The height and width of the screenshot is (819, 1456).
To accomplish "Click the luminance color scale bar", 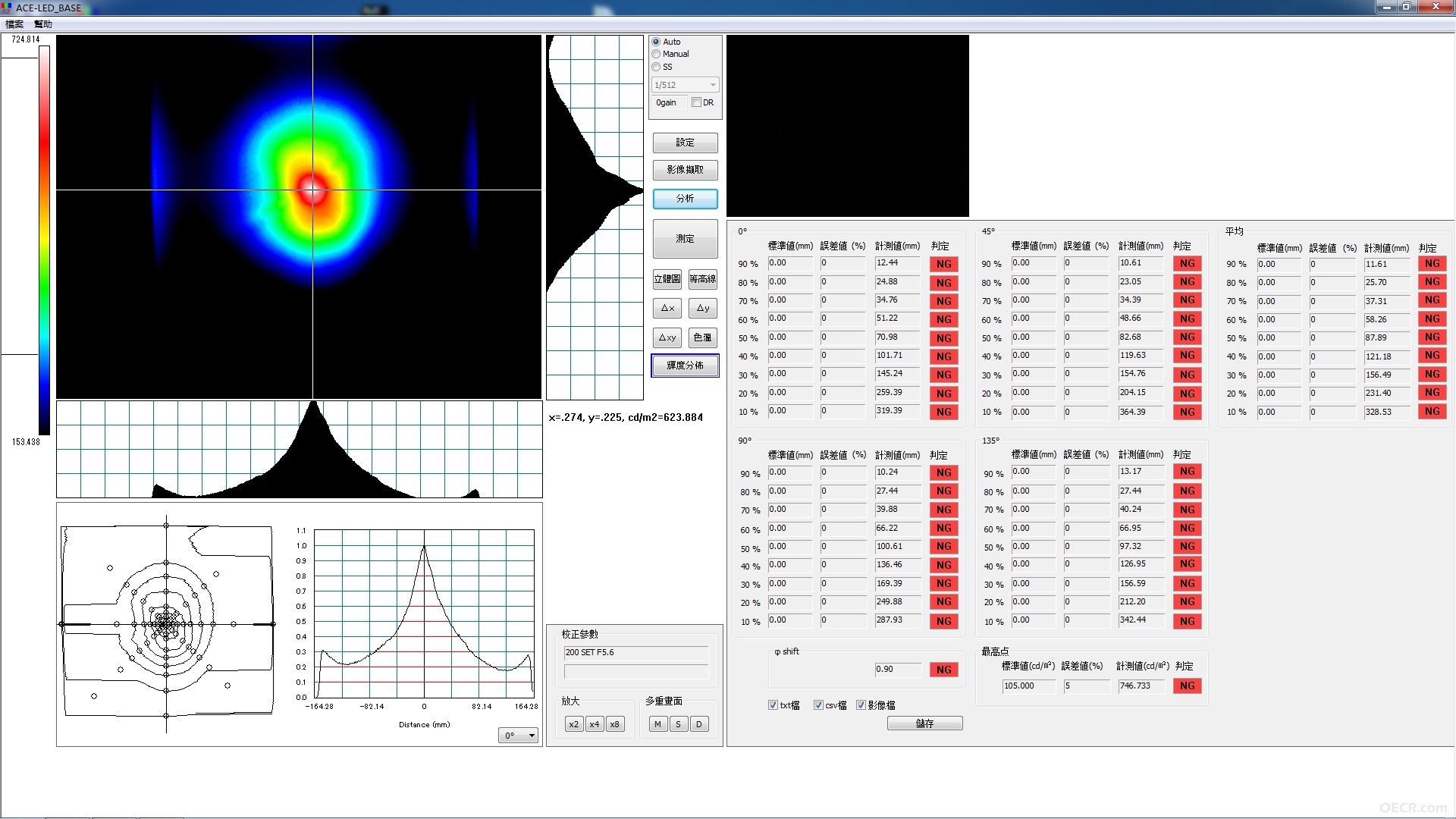I will tap(45, 240).
